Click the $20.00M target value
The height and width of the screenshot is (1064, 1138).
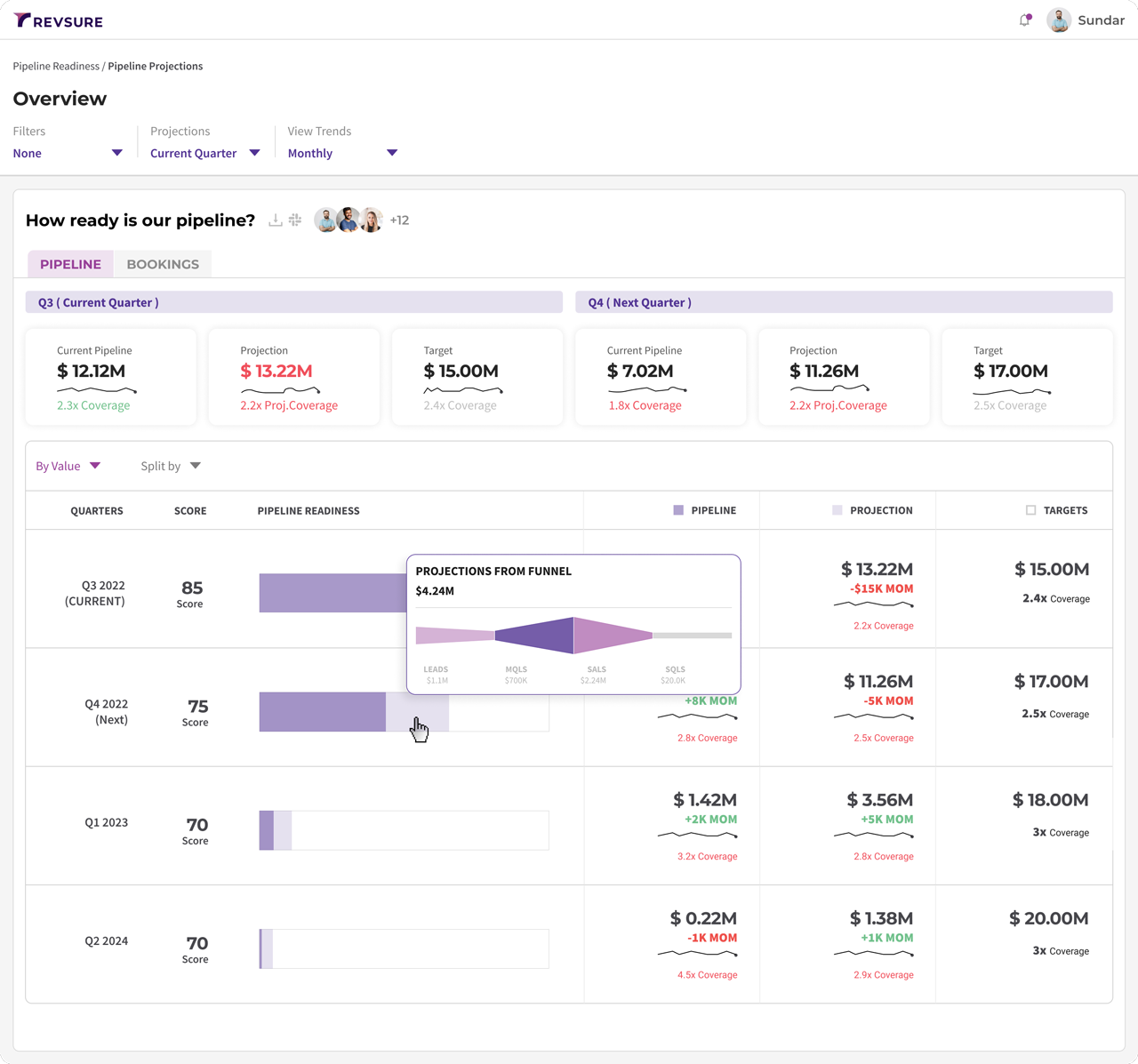click(1049, 918)
